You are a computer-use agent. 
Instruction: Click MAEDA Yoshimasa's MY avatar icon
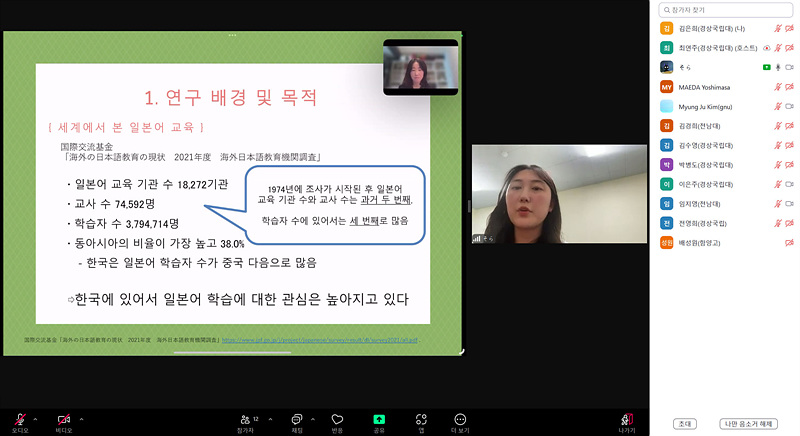(666, 87)
